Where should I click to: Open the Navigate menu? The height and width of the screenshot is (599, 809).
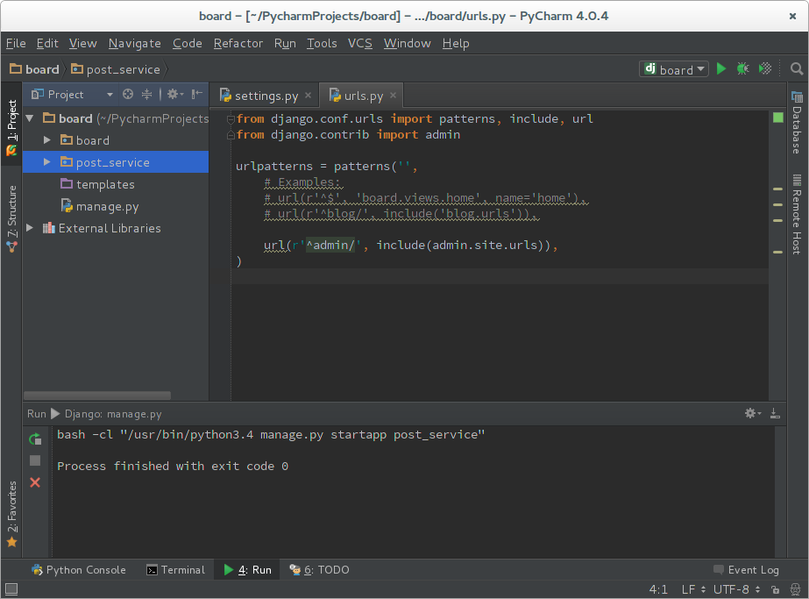135,43
